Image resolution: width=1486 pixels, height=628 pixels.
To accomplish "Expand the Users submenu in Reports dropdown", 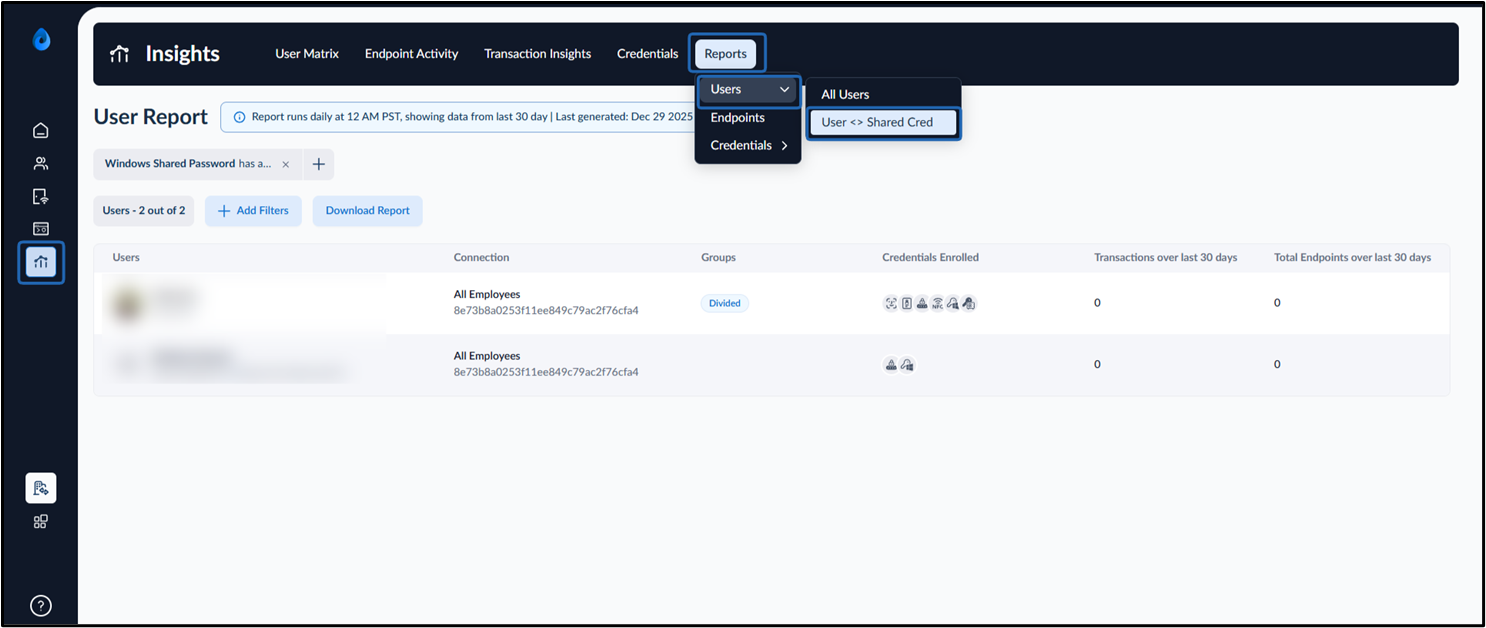I will tap(748, 90).
